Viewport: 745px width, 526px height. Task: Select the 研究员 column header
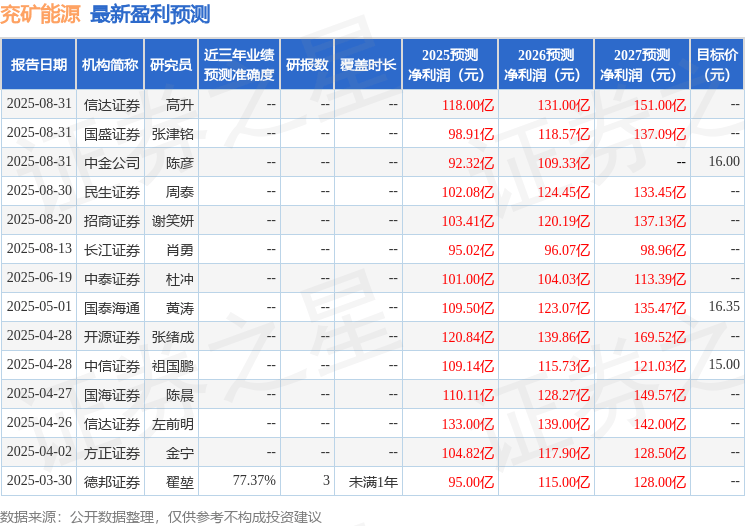click(171, 65)
